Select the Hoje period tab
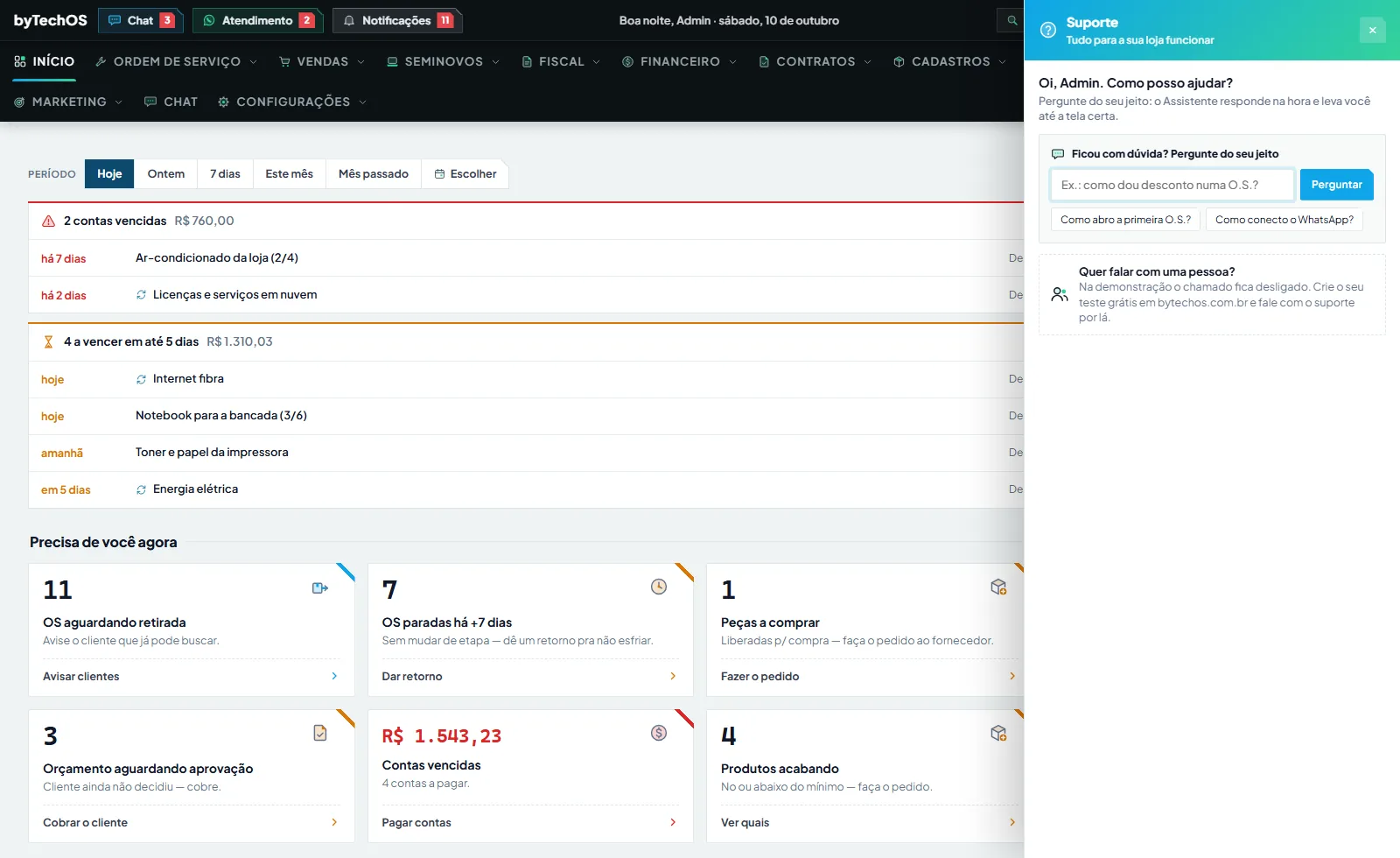This screenshot has width=1400, height=858. [109, 173]
